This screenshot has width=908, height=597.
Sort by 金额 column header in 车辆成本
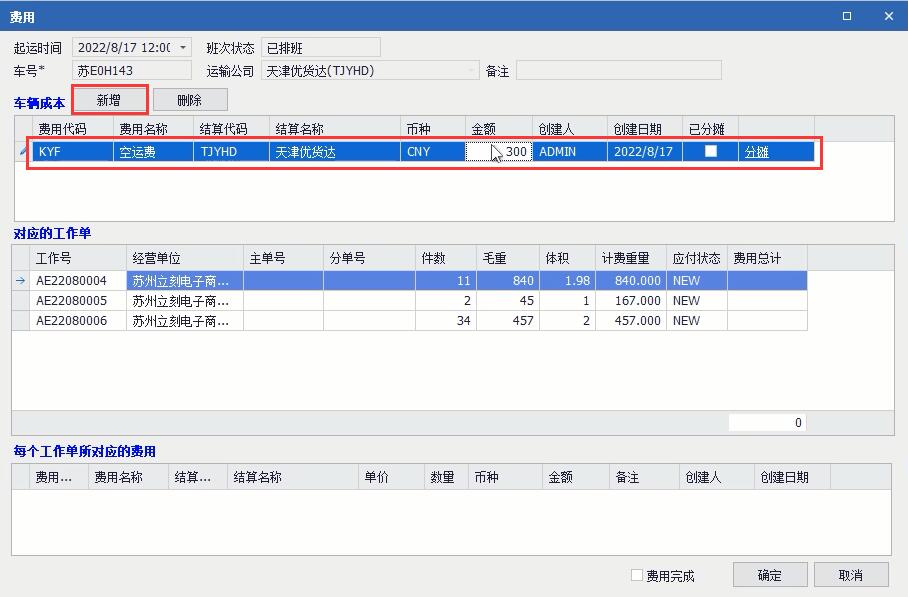498,129
